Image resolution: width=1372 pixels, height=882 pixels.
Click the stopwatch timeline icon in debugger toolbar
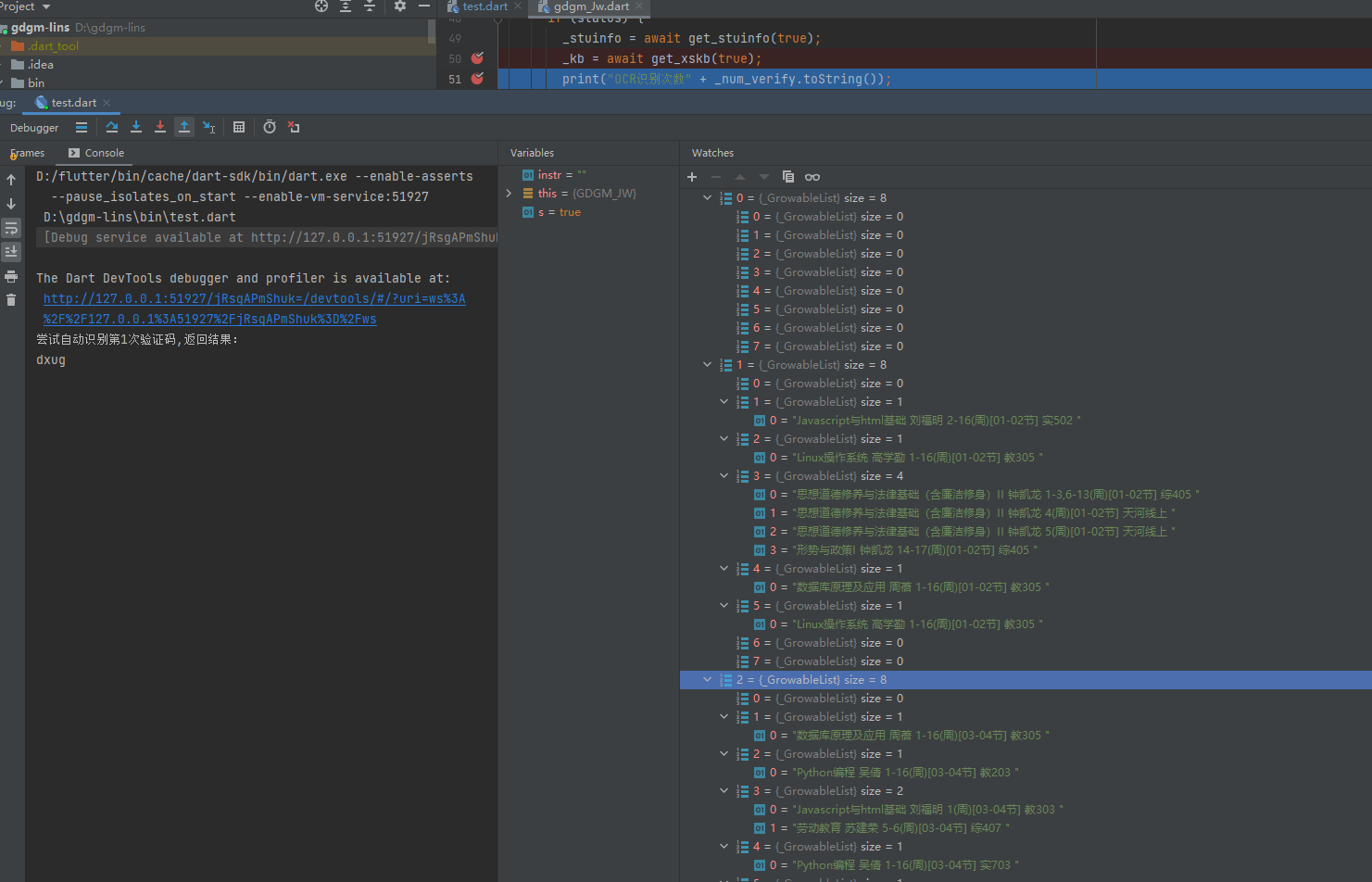click(270, 127)
